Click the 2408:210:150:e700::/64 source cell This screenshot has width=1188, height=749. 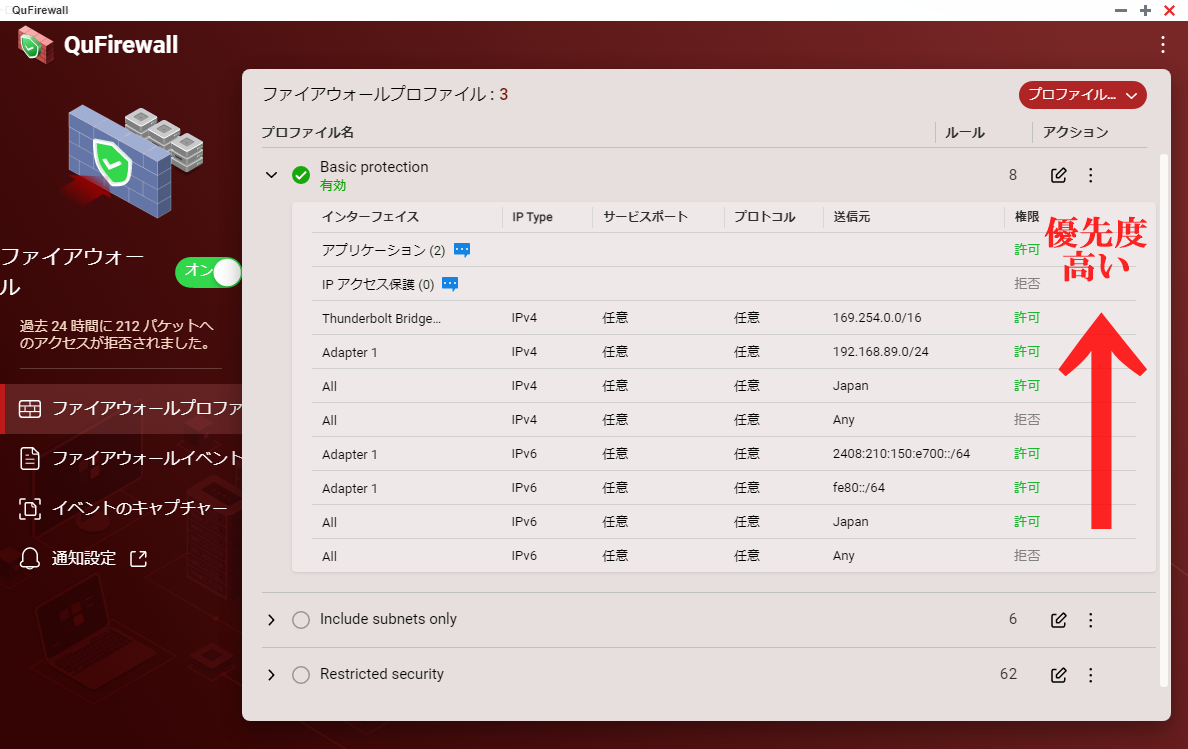tap(901, 454)
